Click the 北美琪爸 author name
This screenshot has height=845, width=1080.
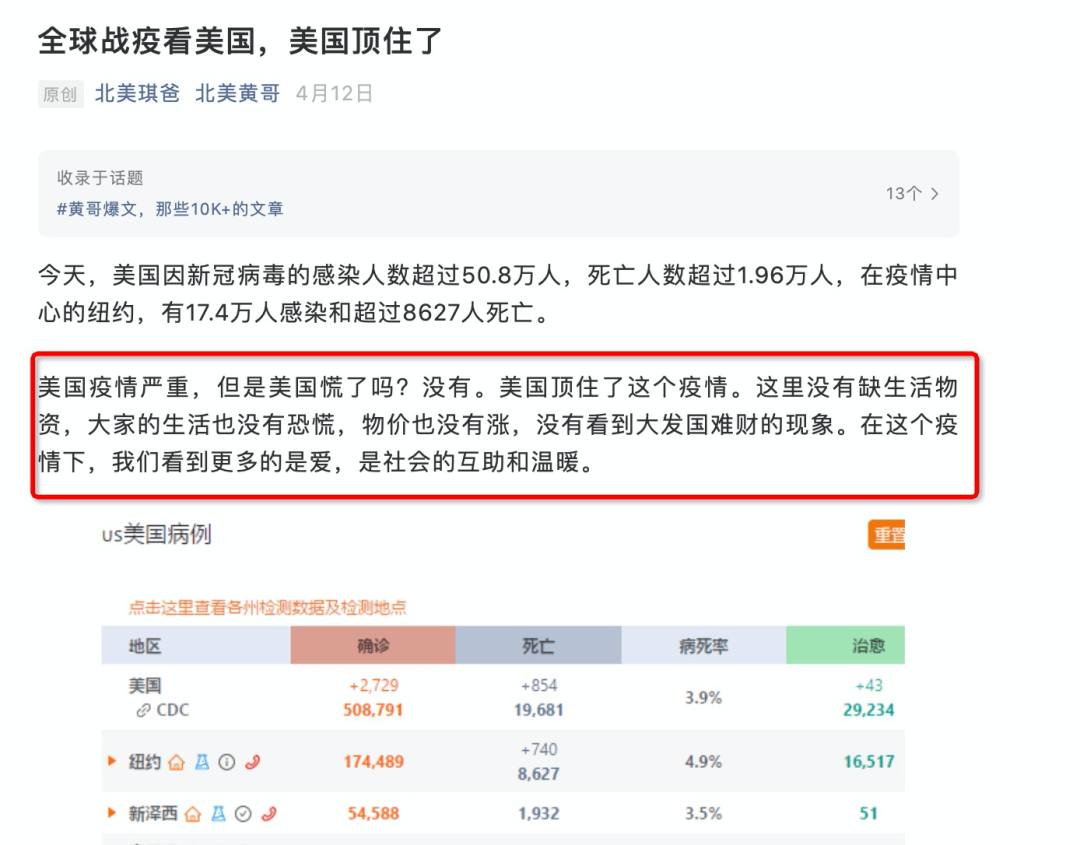pos(136,94)
